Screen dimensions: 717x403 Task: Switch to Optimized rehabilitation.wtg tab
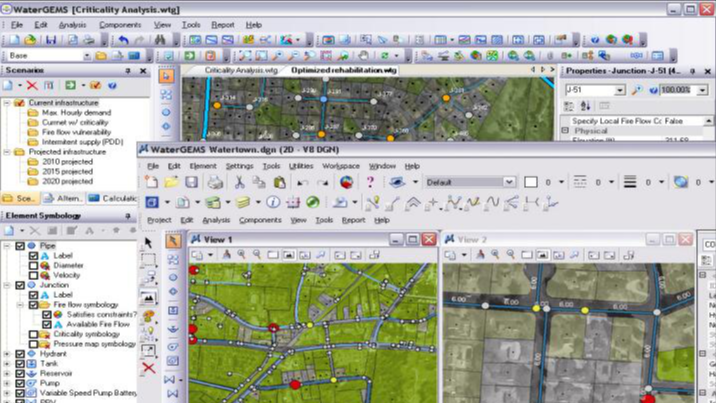click(343, 70)
